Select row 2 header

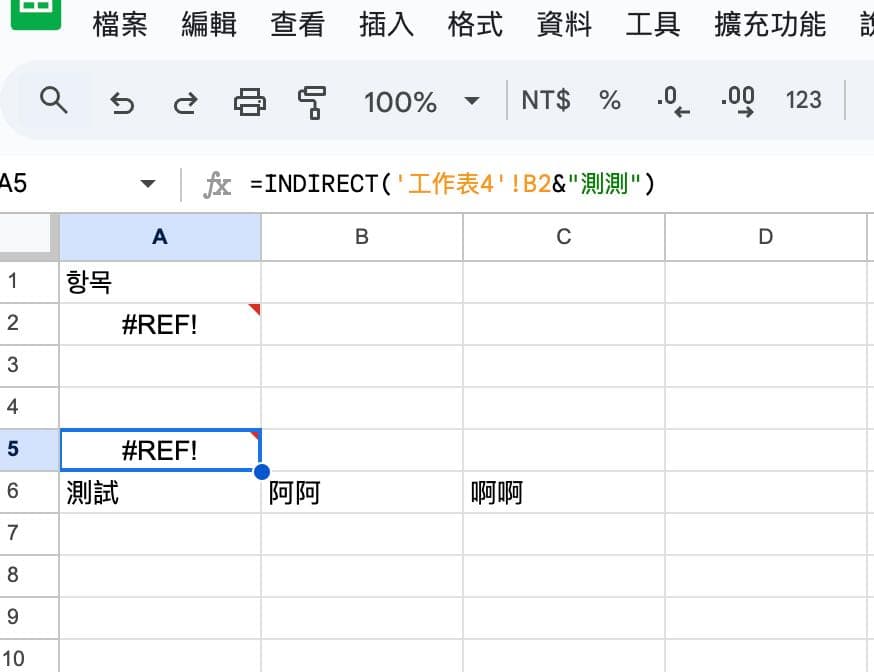coord(29,324)
